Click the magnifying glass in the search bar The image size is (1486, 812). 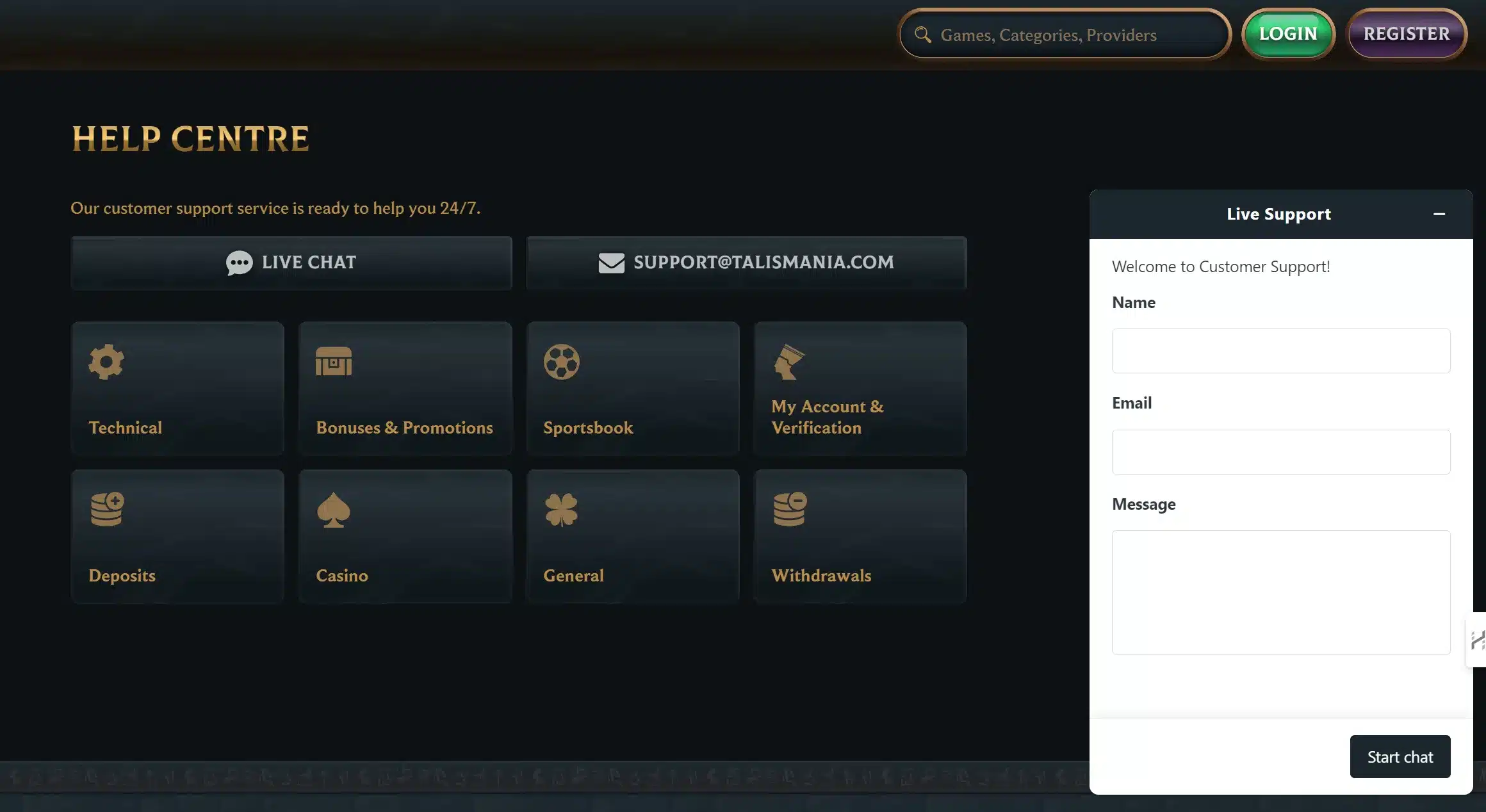[x=922, y=35]
